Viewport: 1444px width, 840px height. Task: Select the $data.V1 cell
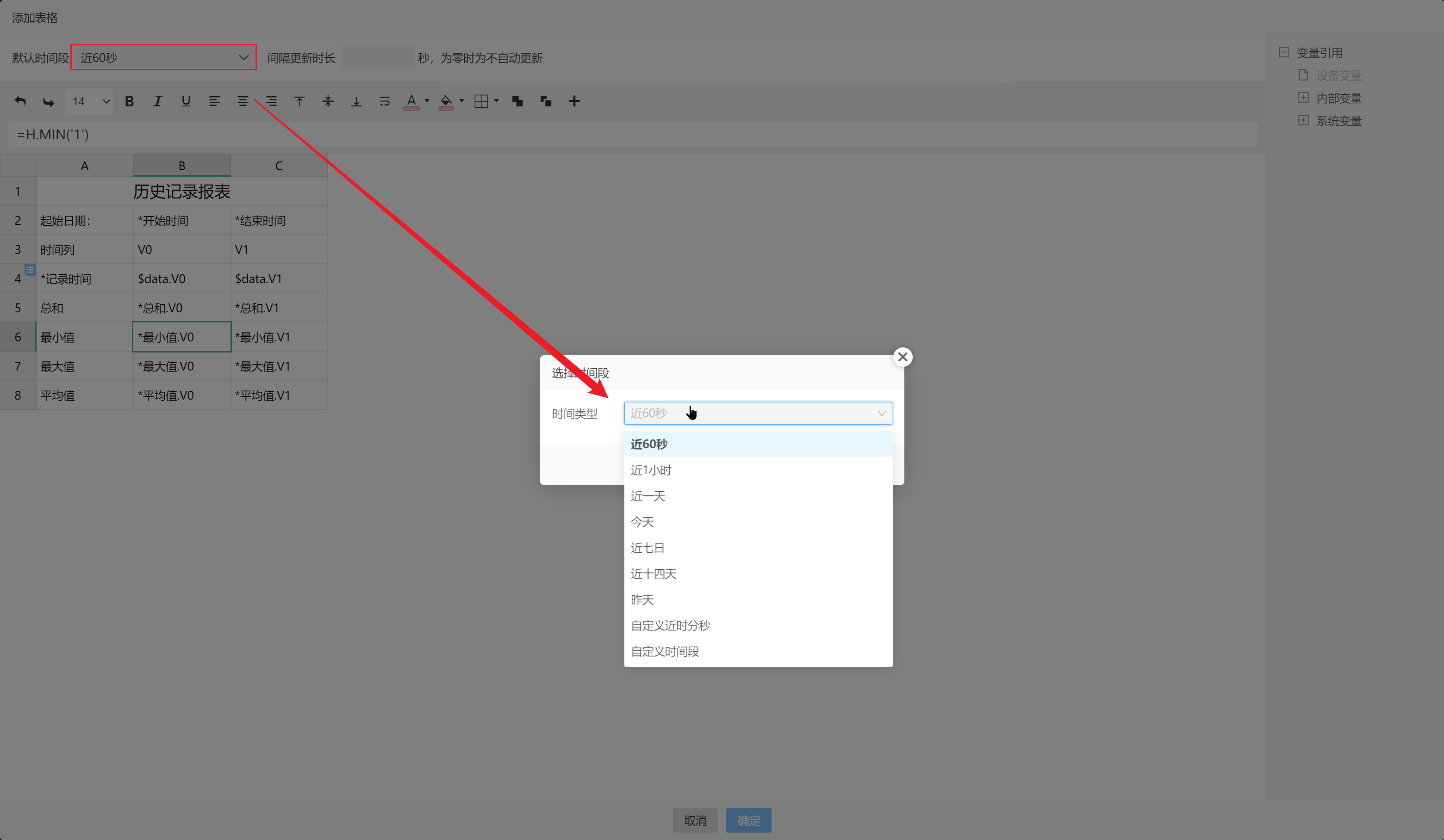[279, 278]
